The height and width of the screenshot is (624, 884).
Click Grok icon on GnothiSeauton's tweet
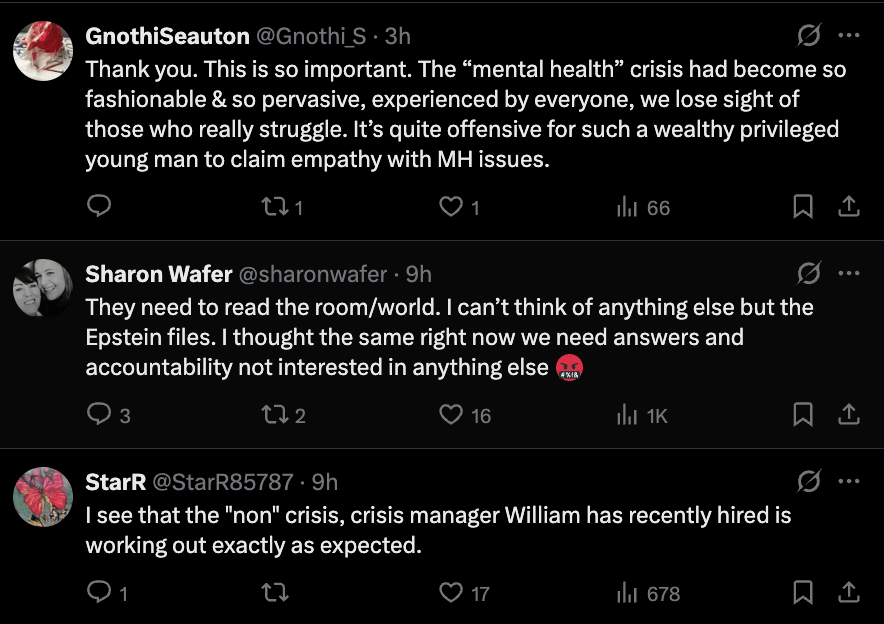(x=807, y=36)
